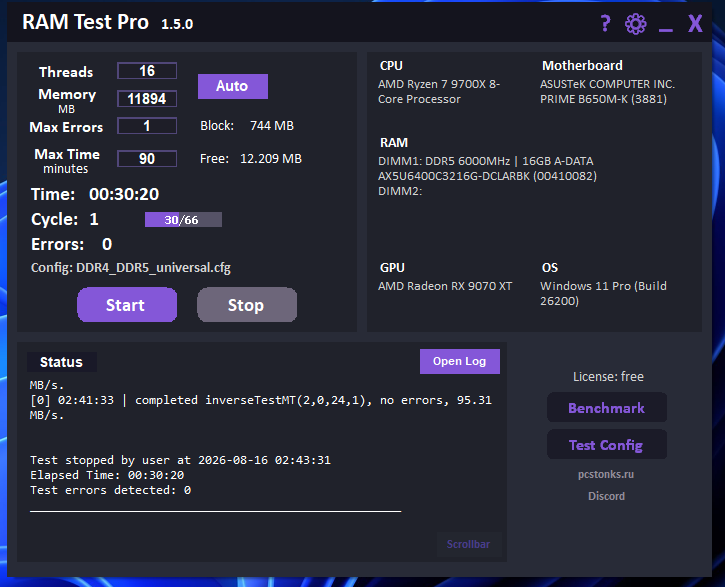Screen dimensions: 725x587
Task: Click the AMD Radeon RX 9070 XT text
Action: pos(445,286)
